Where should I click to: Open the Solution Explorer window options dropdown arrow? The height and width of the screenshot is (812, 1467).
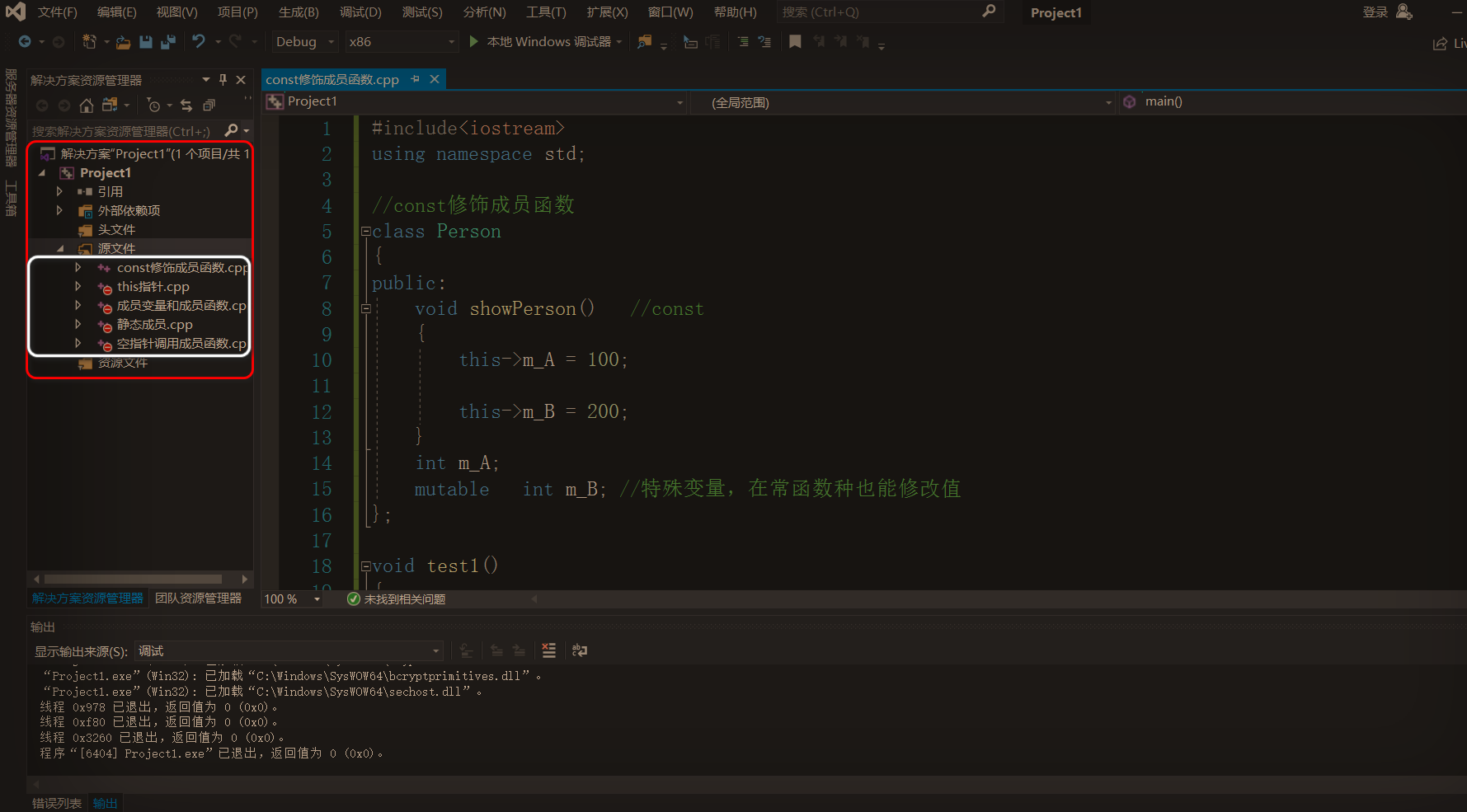[206, 80]
